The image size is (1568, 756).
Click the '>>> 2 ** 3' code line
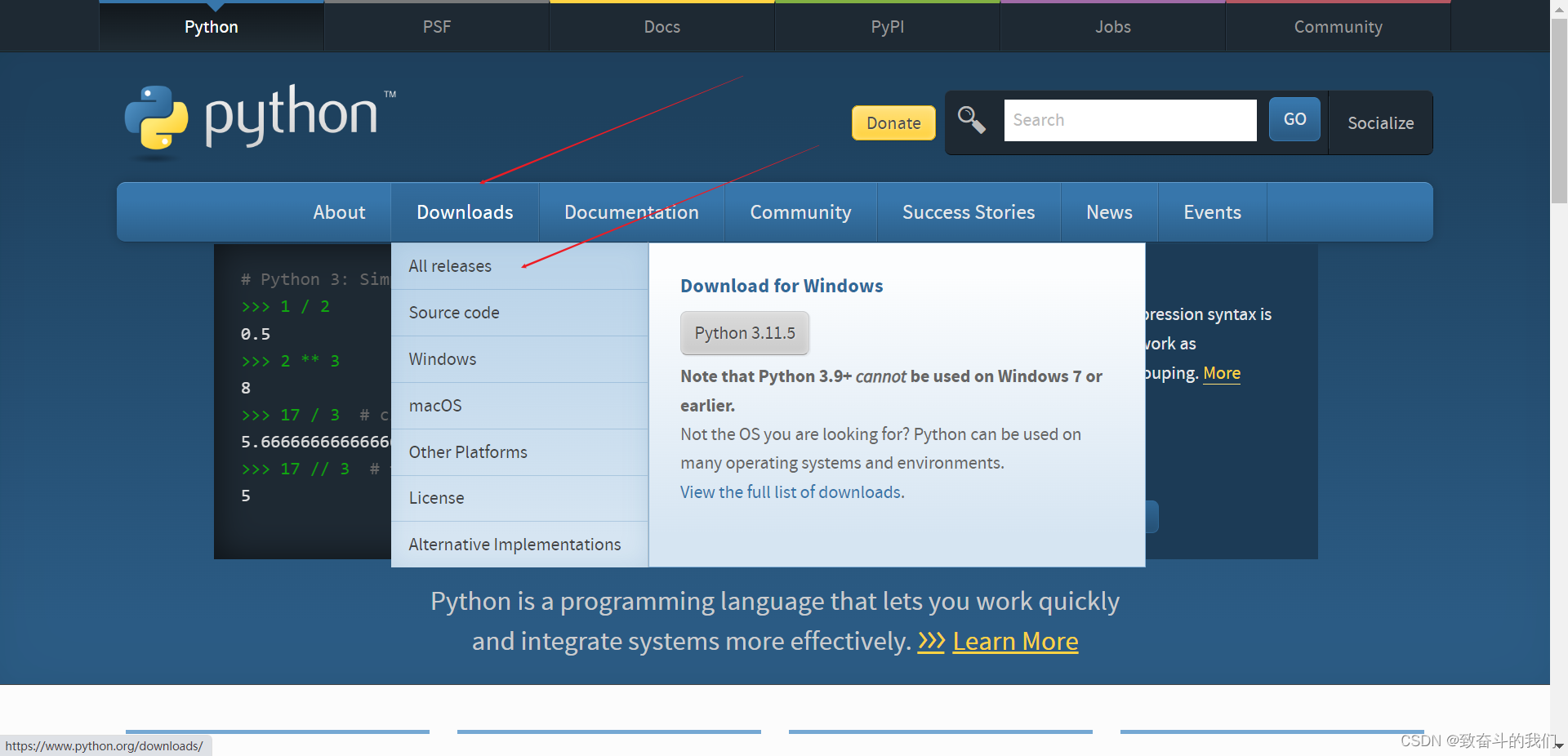[x=290, y=361]
